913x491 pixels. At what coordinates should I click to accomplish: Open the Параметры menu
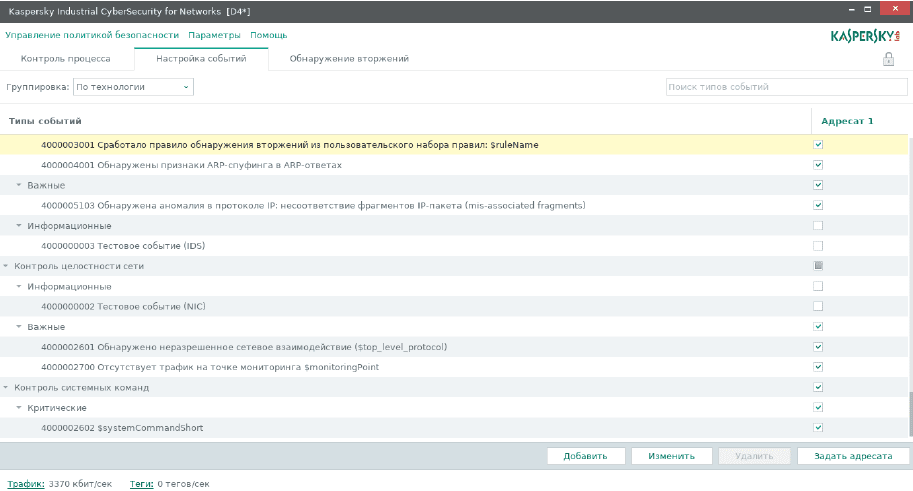click(x=215, y=35)
